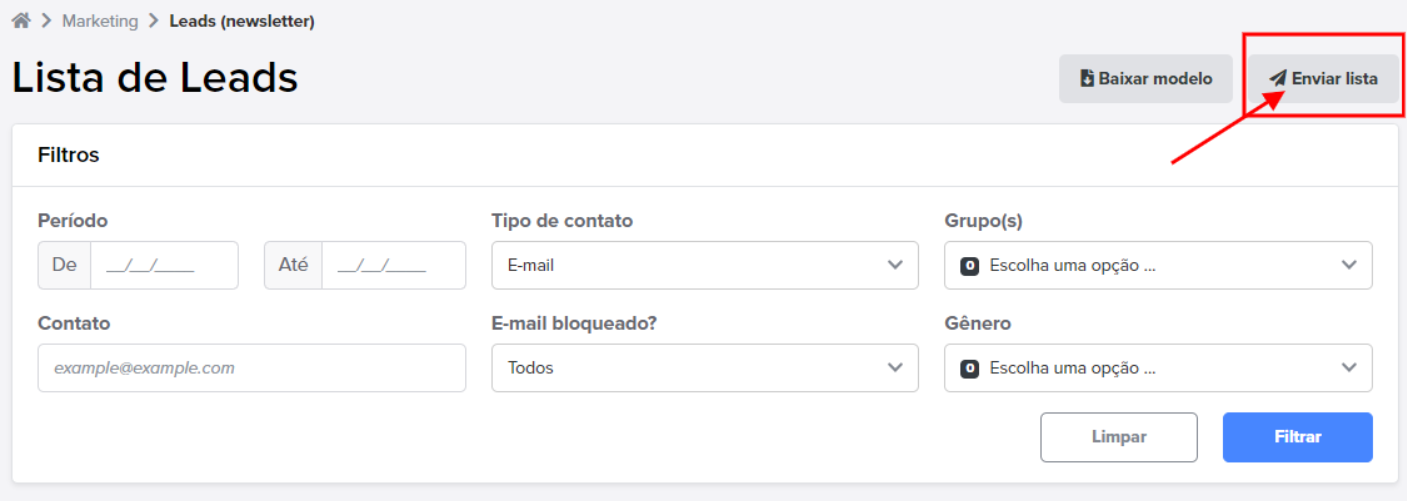The width and height of the screenshot is (1407, 501).
Task: Open the Grupo(s) dropdown chevron
Action: [1349, 265]
